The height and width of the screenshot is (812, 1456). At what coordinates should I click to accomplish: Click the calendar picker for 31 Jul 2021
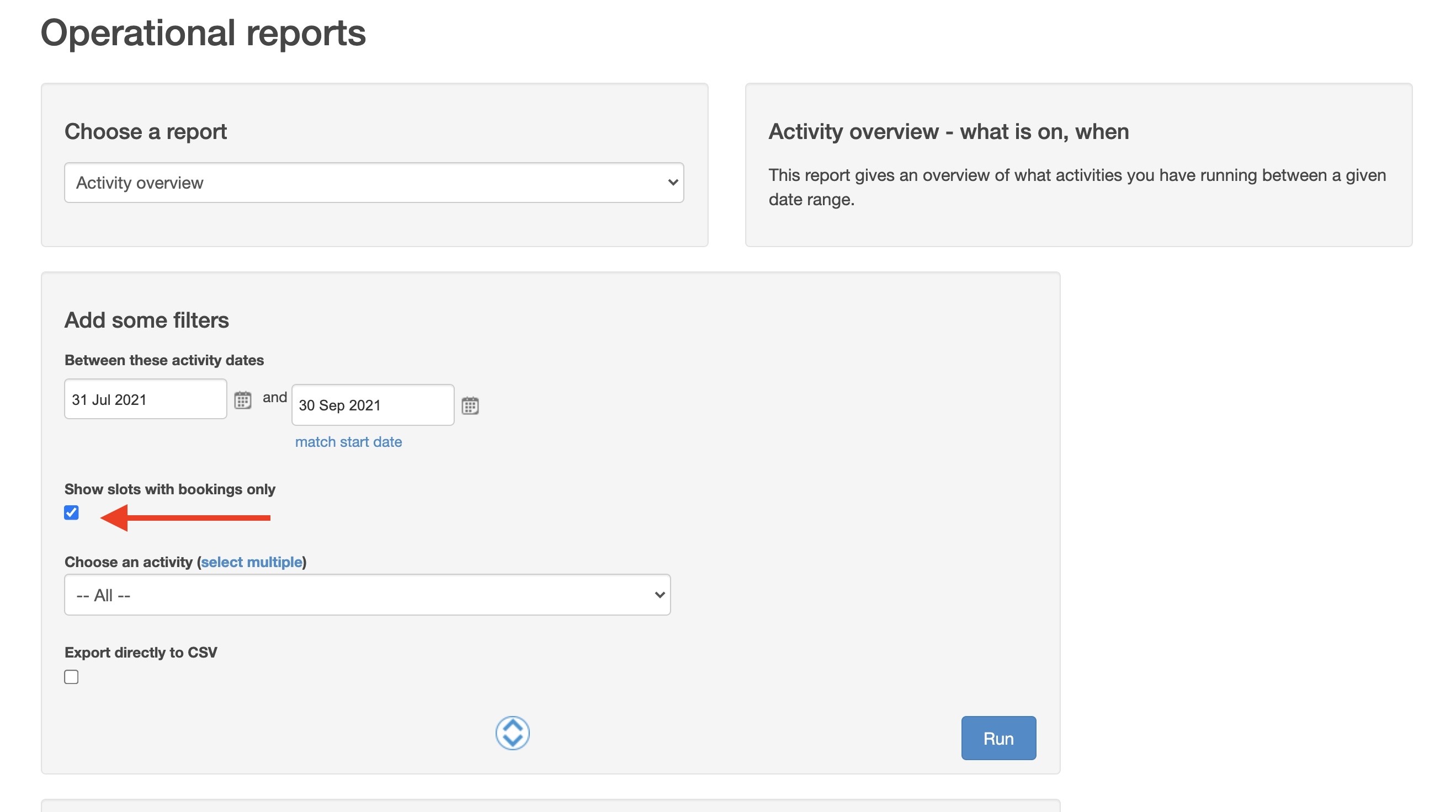point(241,399)
